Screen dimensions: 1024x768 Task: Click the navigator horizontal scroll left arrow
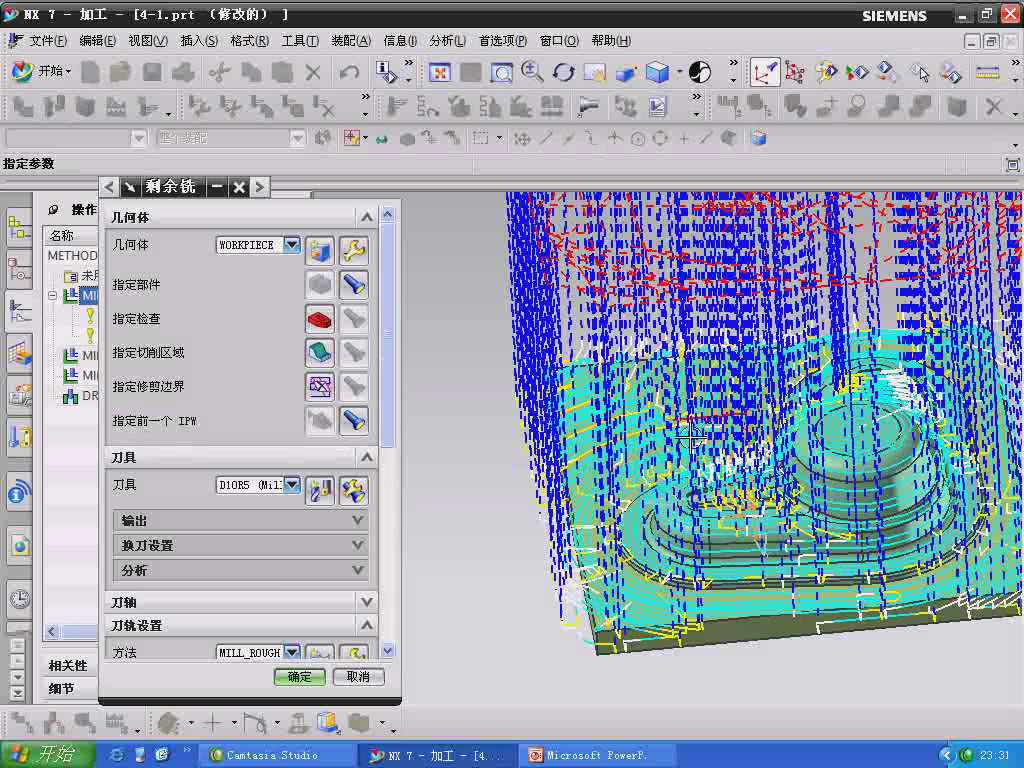52,631
